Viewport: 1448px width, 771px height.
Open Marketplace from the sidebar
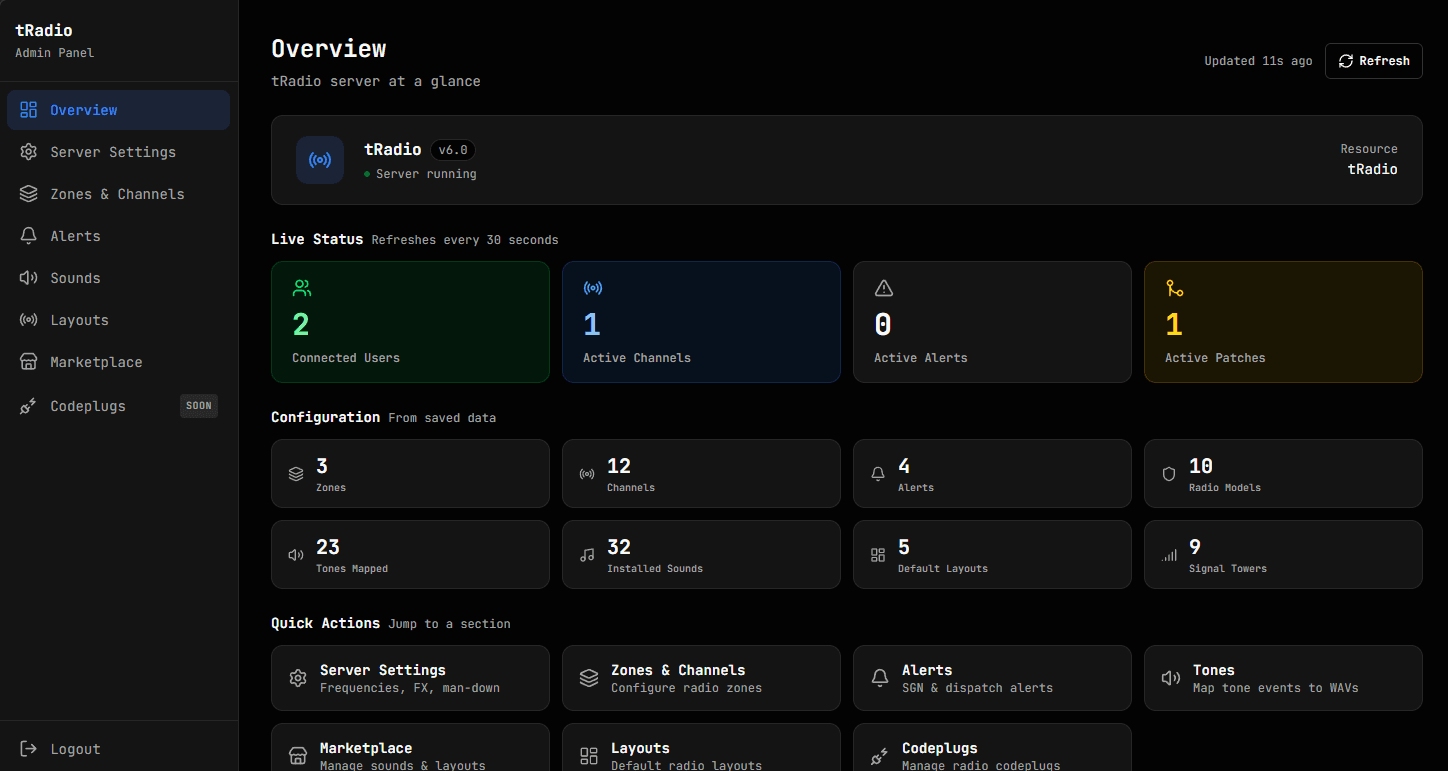coord(119,362)
